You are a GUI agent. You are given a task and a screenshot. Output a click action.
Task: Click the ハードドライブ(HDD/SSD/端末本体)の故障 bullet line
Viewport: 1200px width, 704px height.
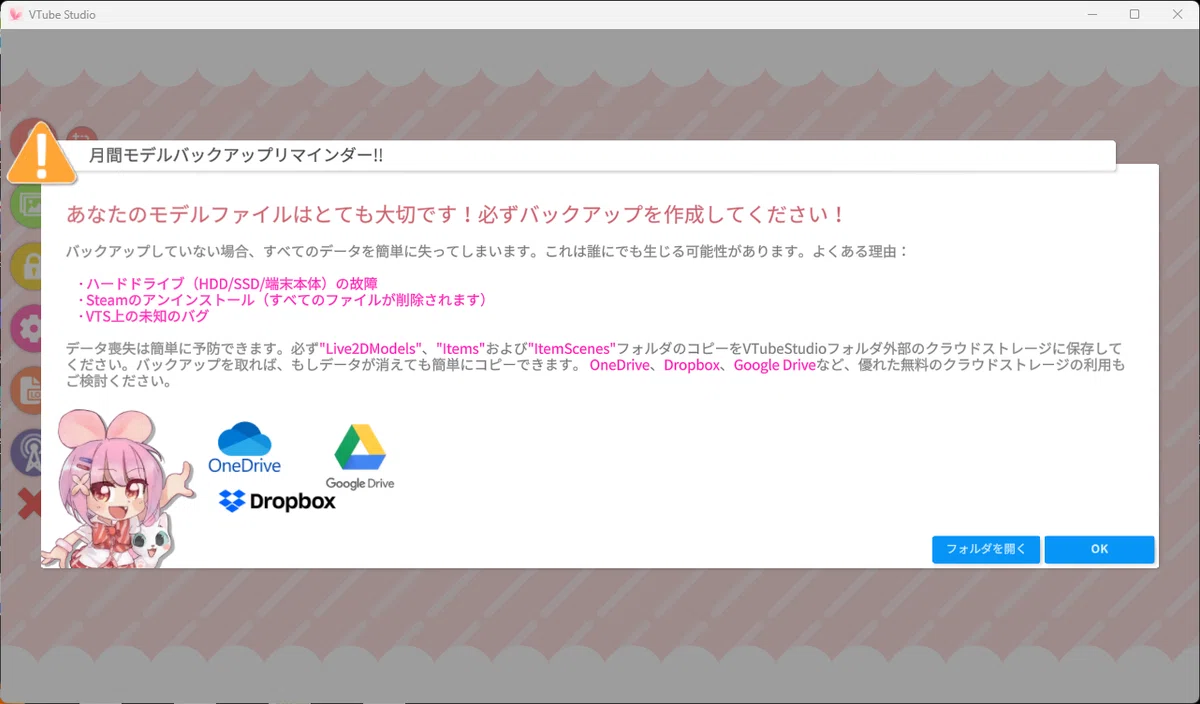click(x=227, y=284)
